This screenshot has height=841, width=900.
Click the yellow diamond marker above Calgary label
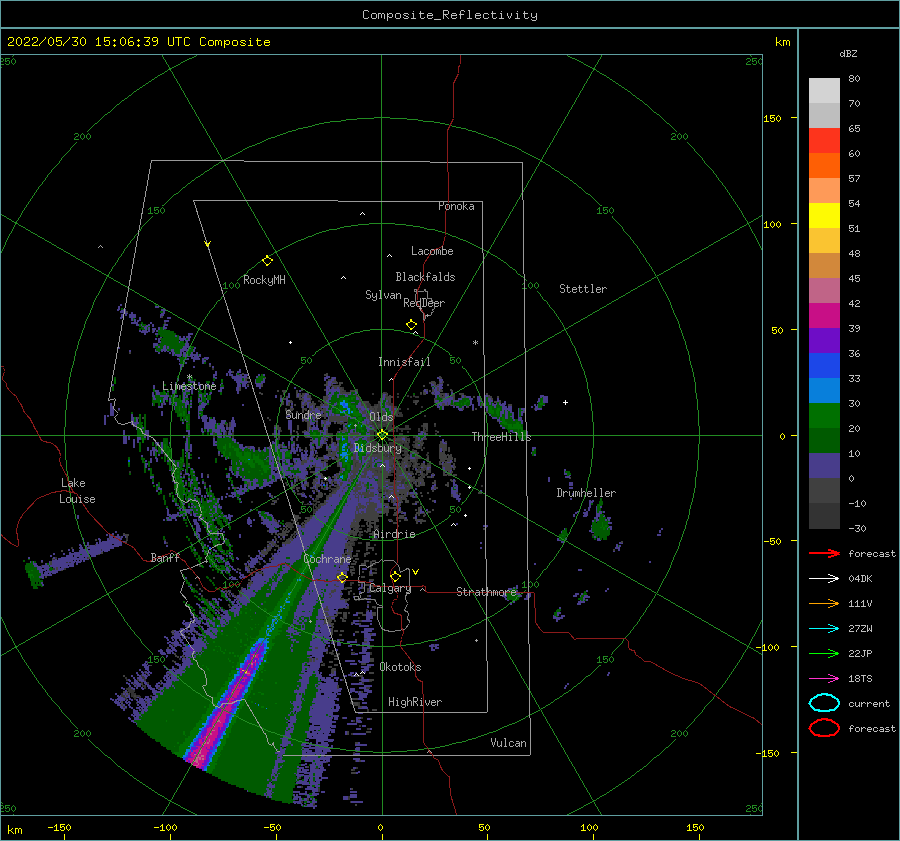click(395, 576)
